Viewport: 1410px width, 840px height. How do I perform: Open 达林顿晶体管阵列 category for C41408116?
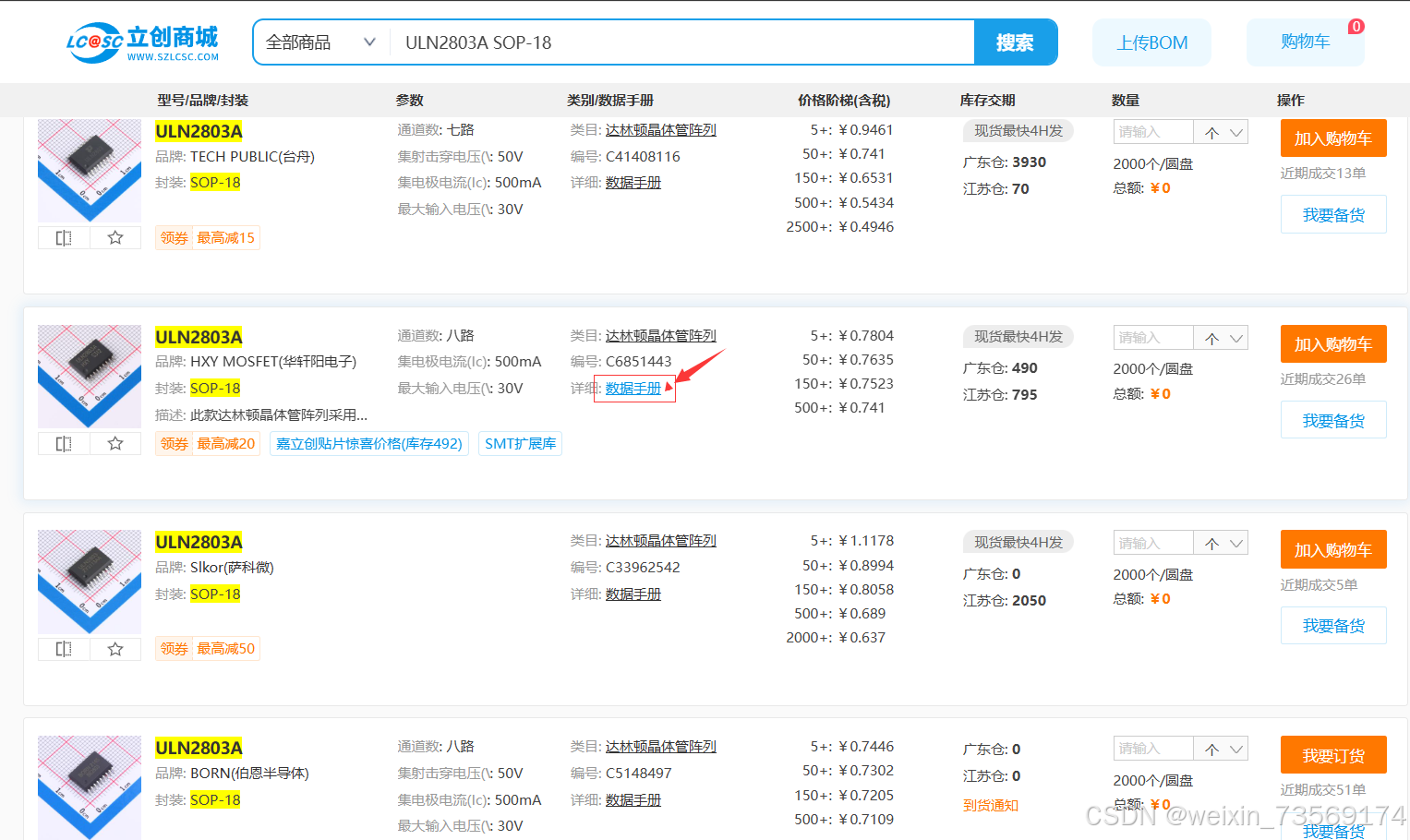click(x=661, y=130)
